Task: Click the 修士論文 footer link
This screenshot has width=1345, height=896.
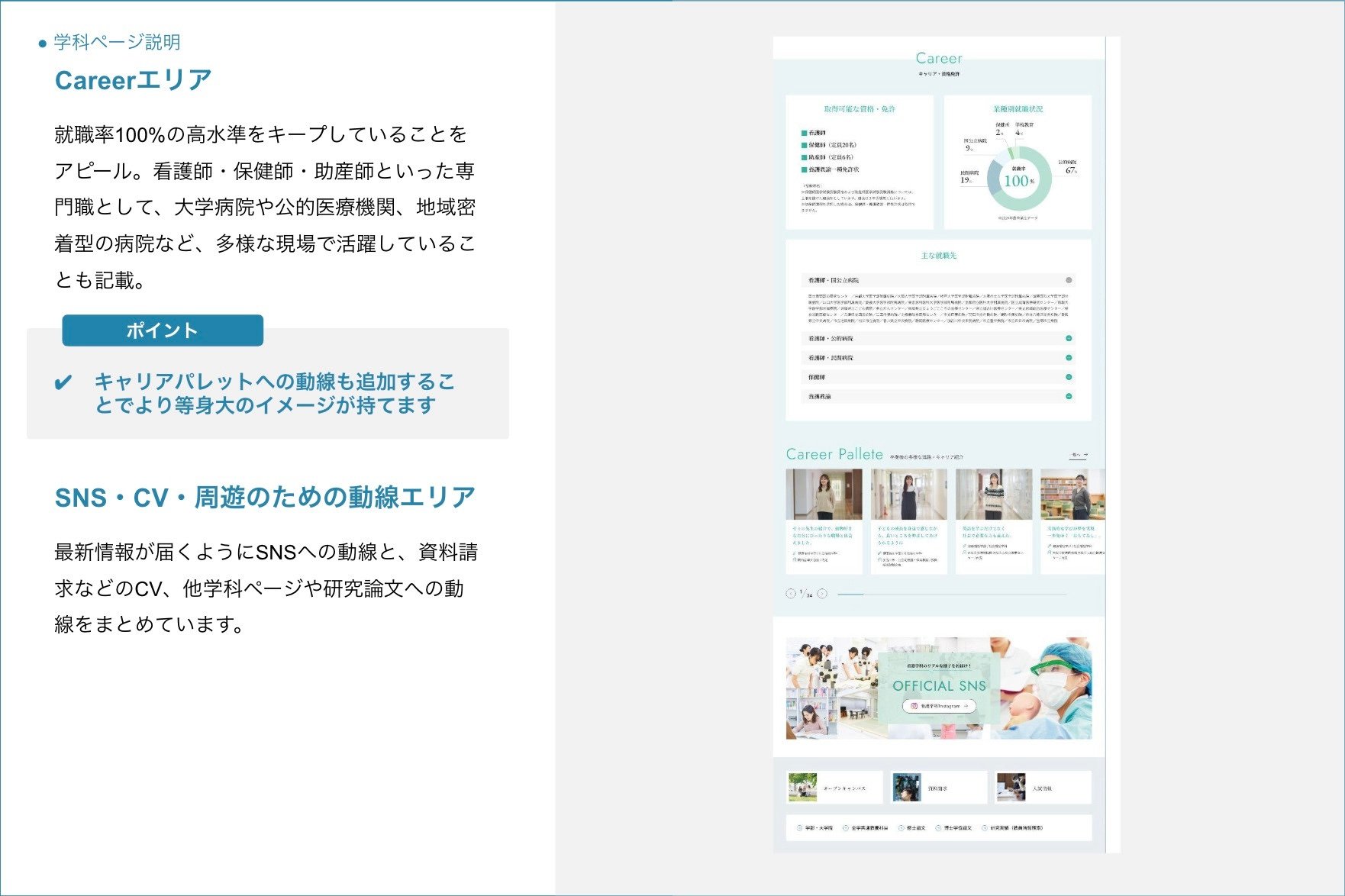Action: [x=915, y=828]
